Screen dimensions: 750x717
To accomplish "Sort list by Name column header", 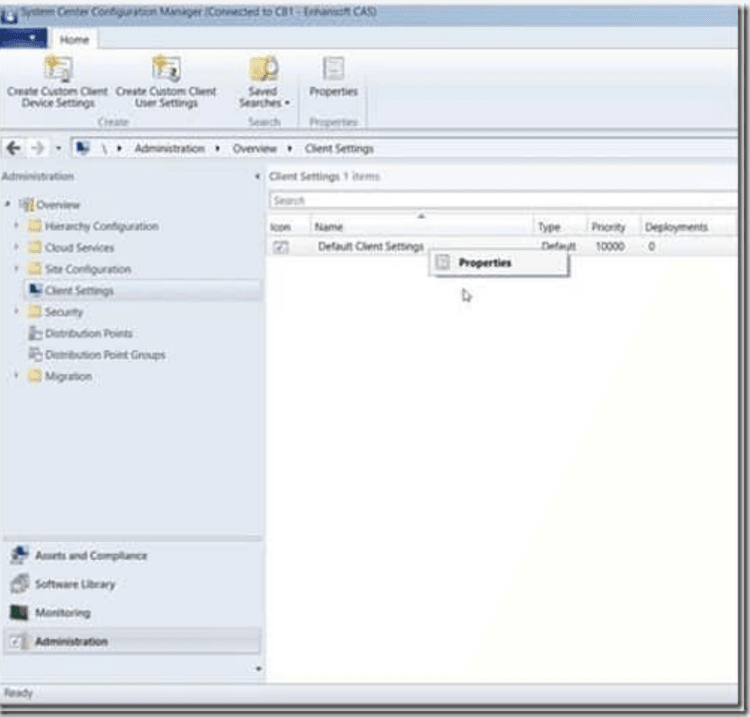I will (422, 227).
